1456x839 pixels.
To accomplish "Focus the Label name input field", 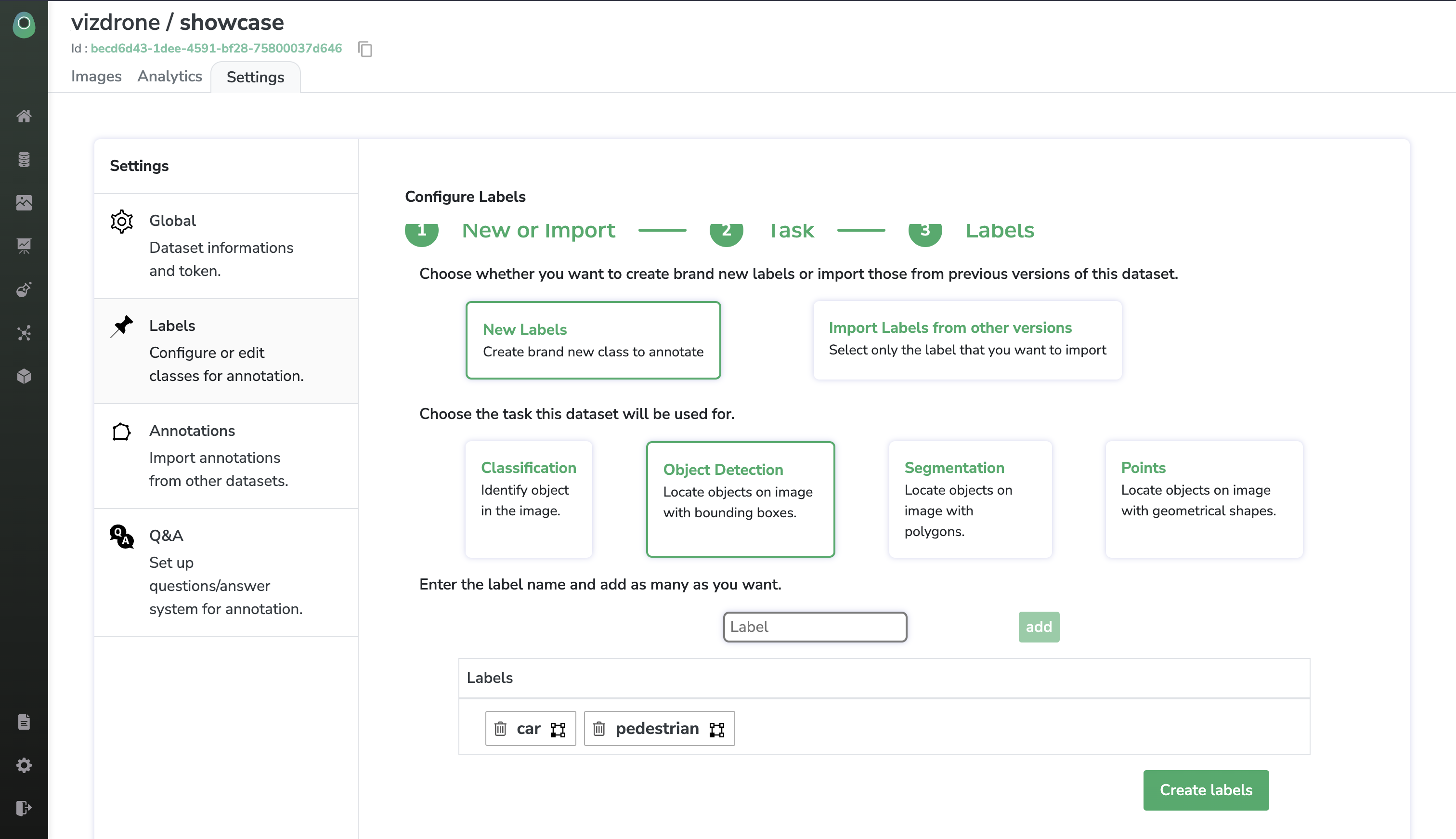I will pyautogui.click(x=814, y=627).
